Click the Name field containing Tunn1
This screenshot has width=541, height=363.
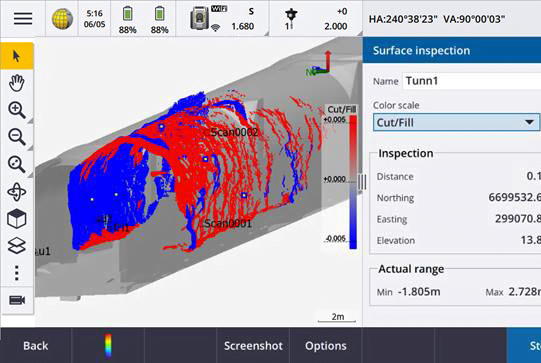(x=472, y=81)
